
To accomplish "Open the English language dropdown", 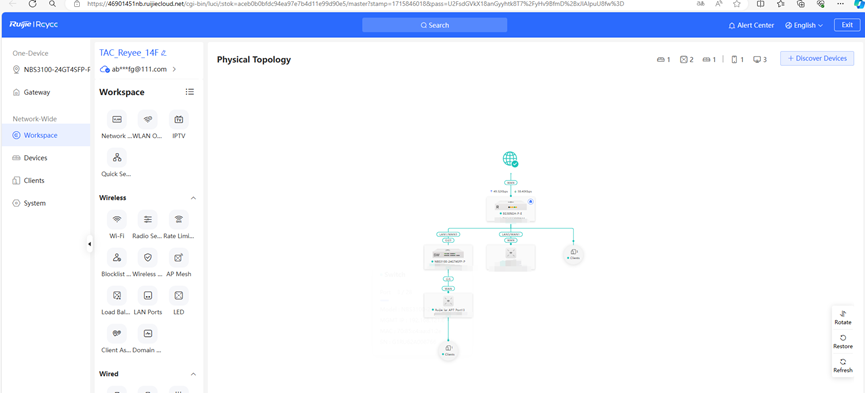I will point(804,25).
